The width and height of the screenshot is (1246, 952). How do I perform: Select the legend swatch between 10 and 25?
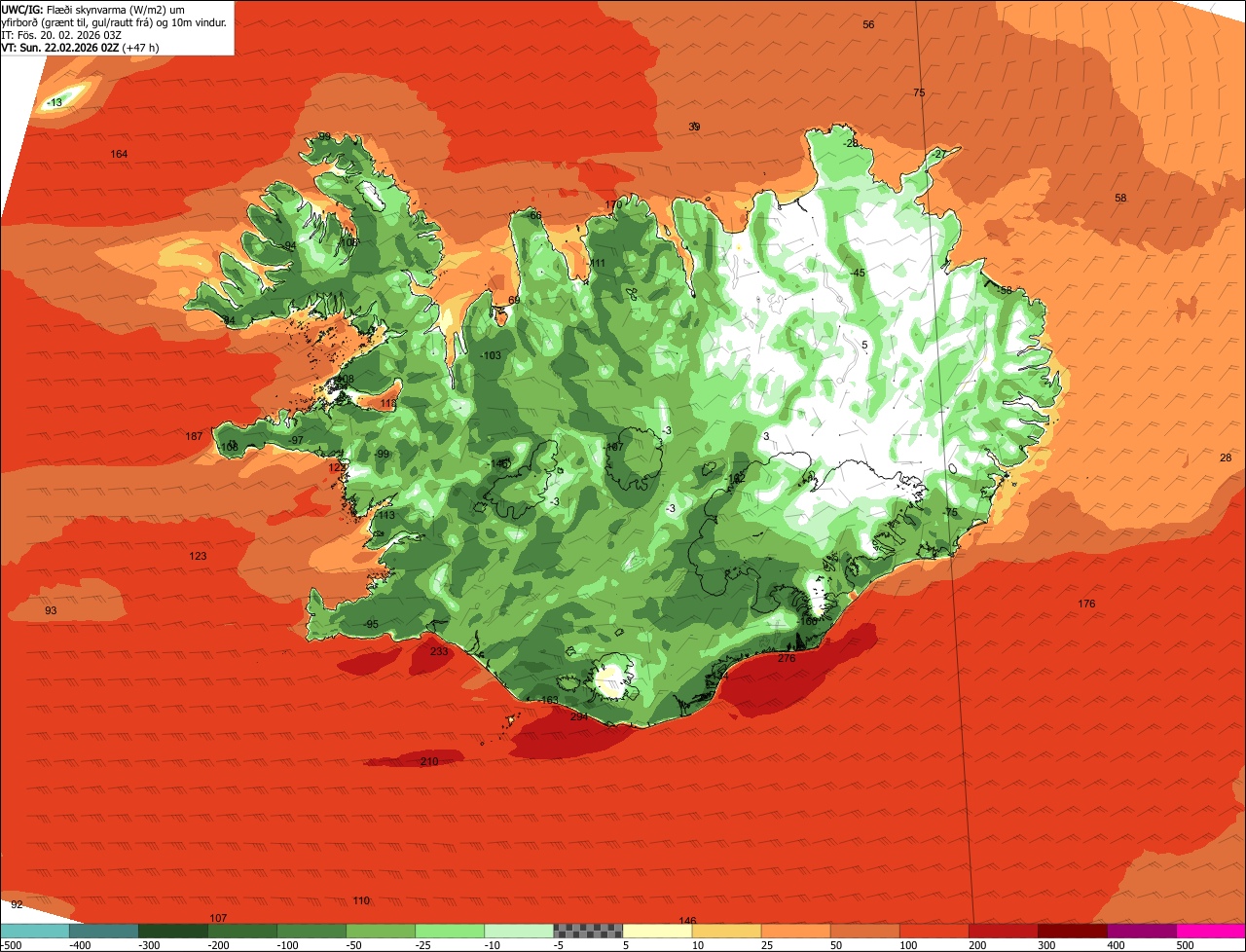[x=726, y=931]
